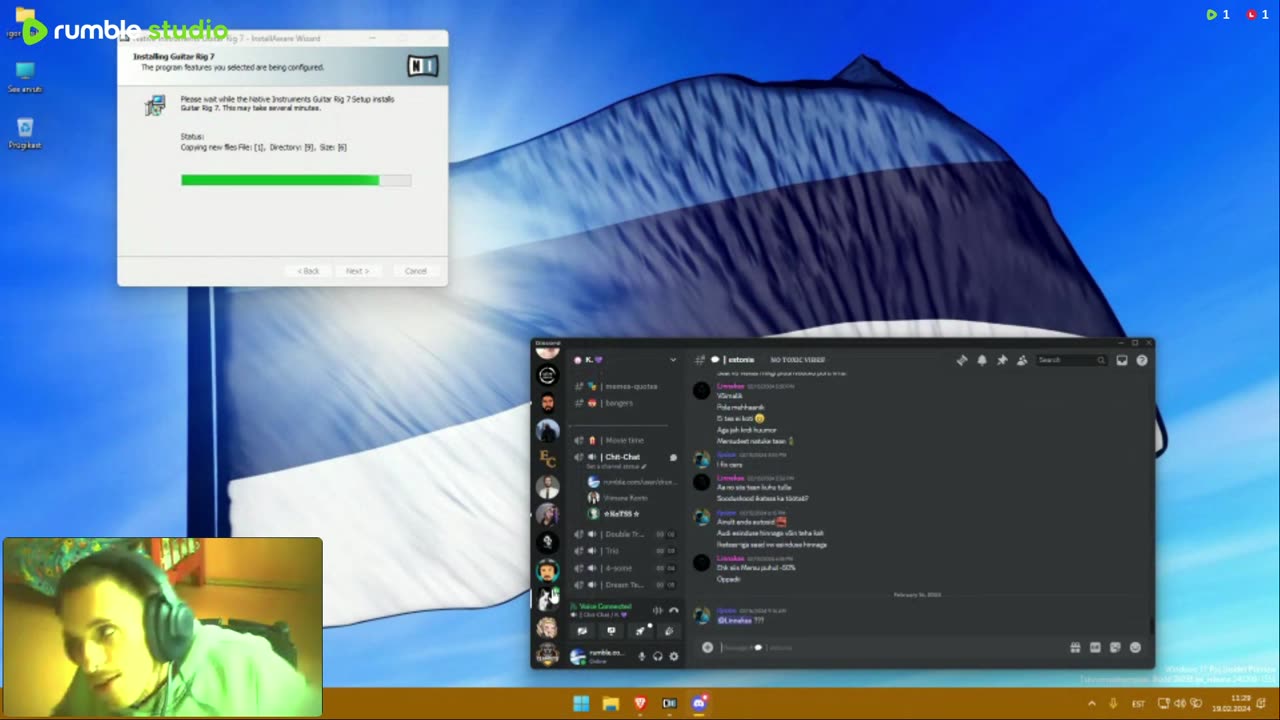
Task: Share your screen in Discord
Action: pyautogui.click(x=611, y=631)
